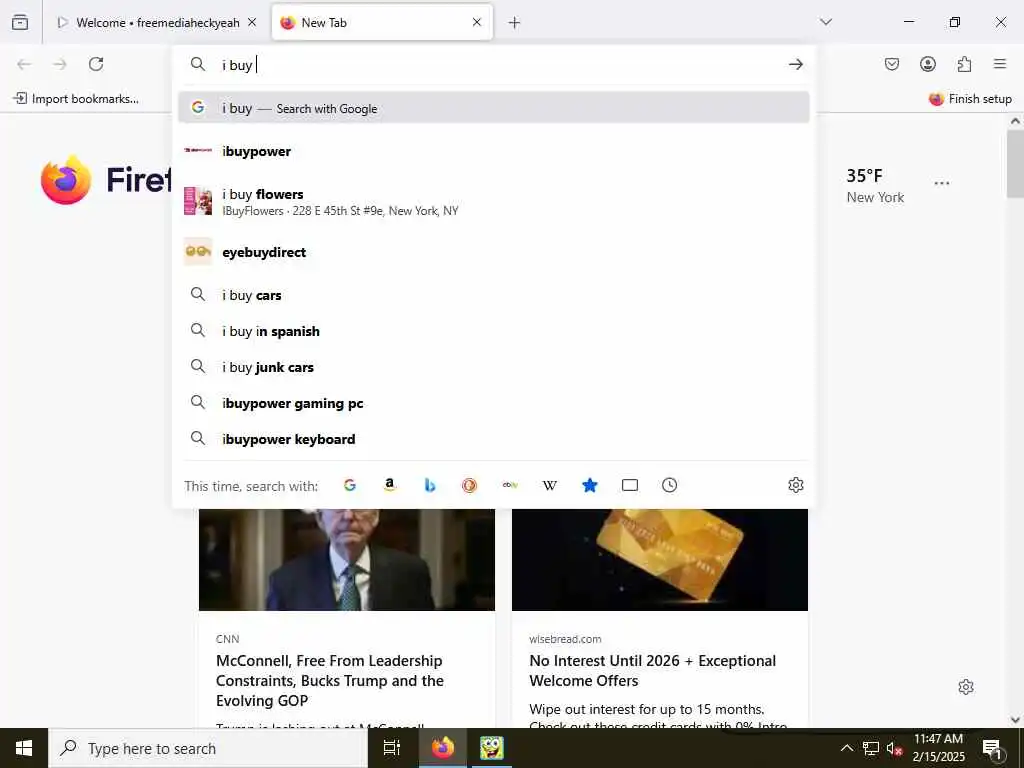Click the Finish setup button
This screenshot has height=768, width=1024.
coord(970,99)
